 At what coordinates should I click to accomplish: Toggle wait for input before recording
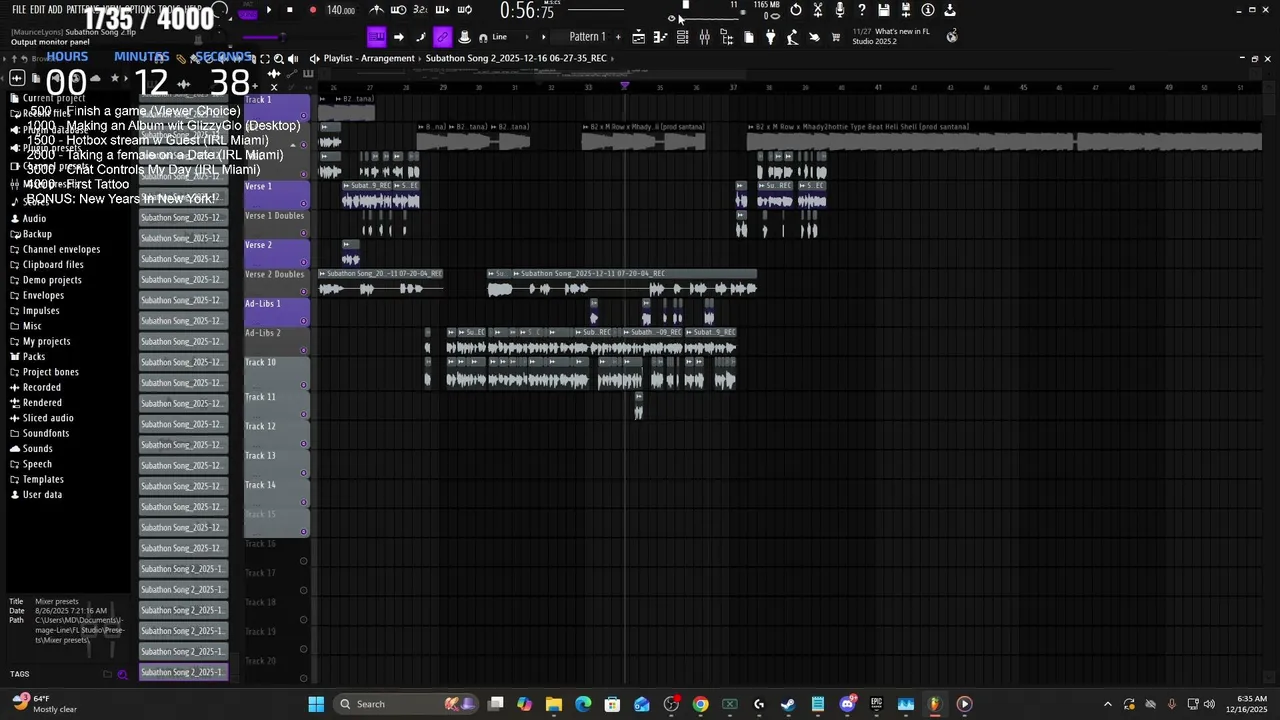click(398, 10)
